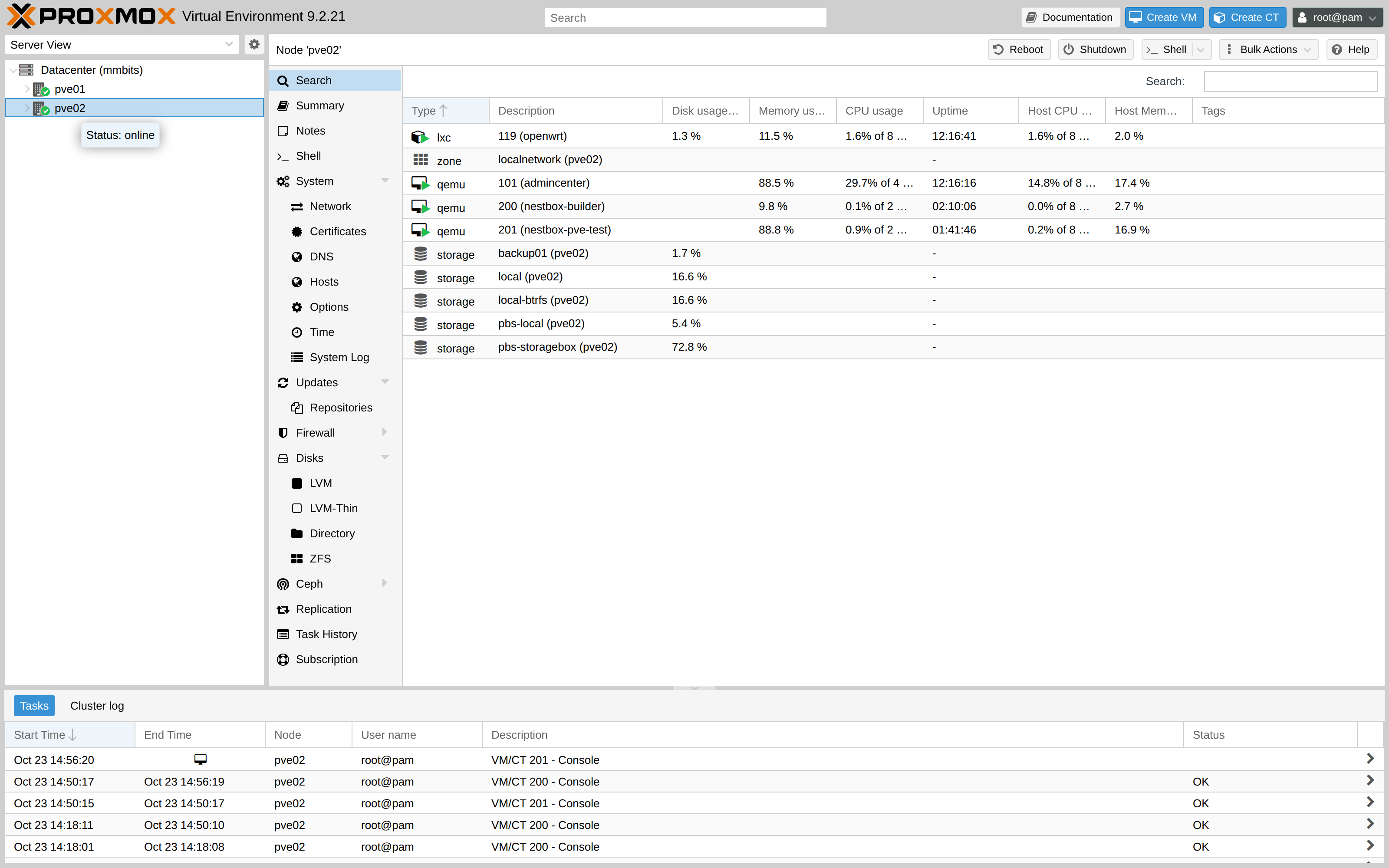The width and height of the screenshot is (1389, 868).
Task: Click the ZFS grid icon
Action: [297, 559]
